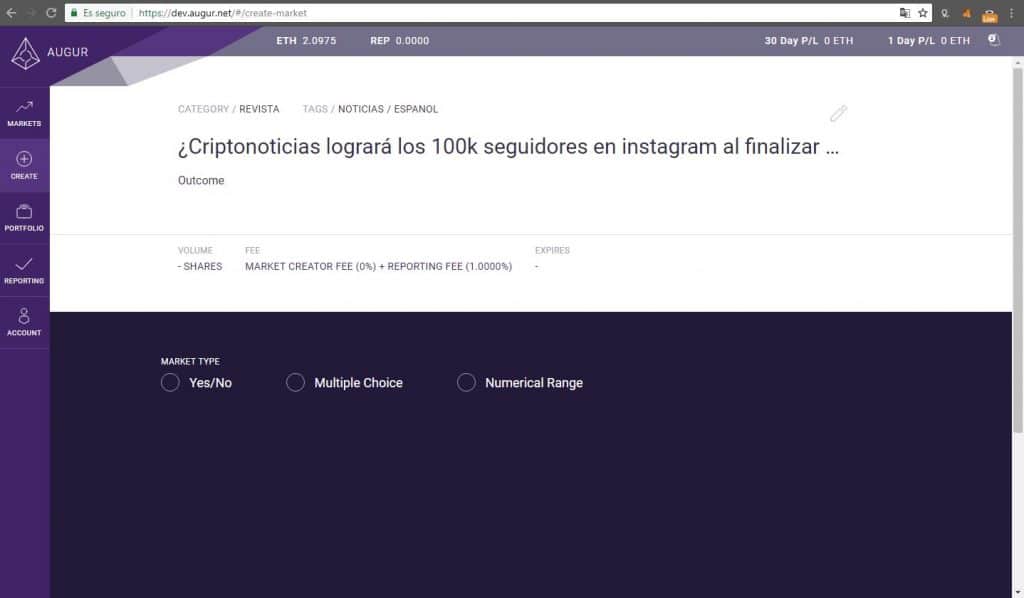Click the NOTICIAS tag
Screen dimensions: 1024x598
(361, 109)
